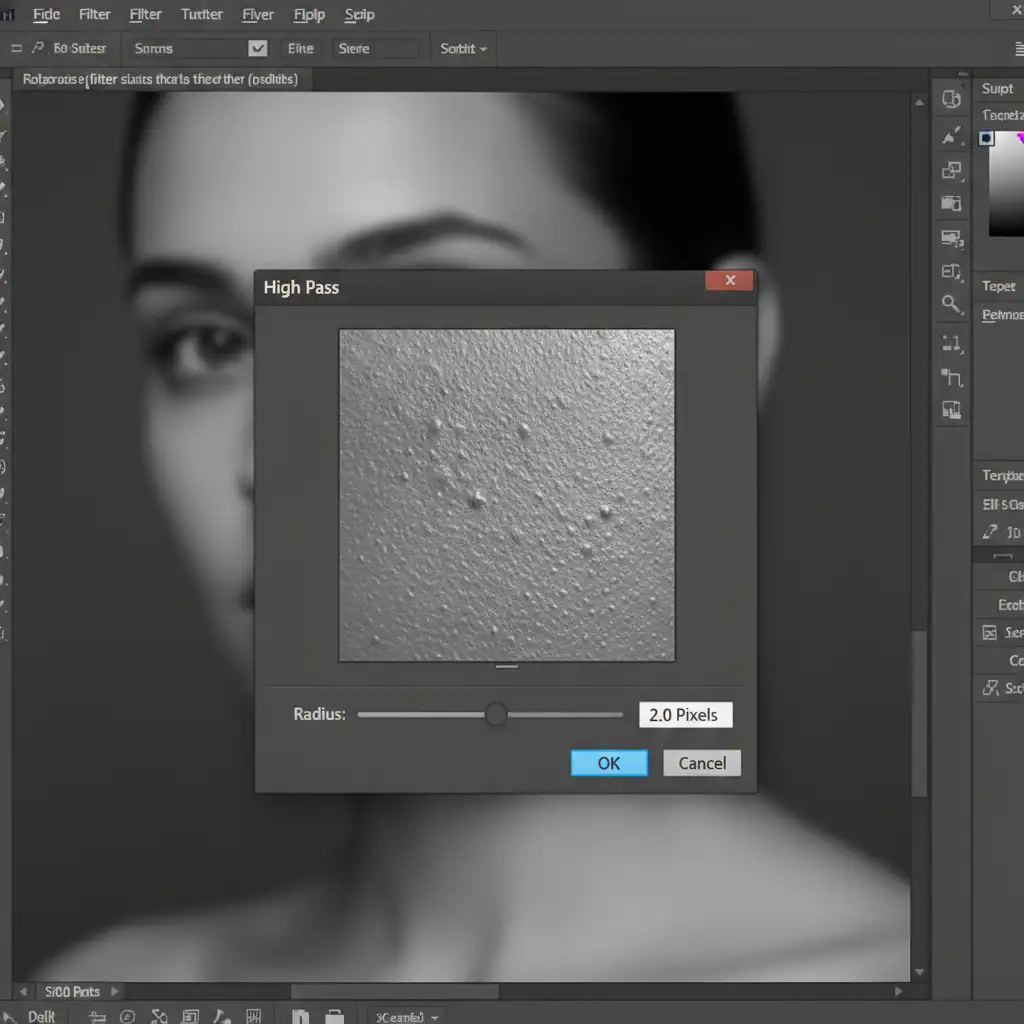
Task: Click the circular icon in bottom status bar
Action: 127,1016
